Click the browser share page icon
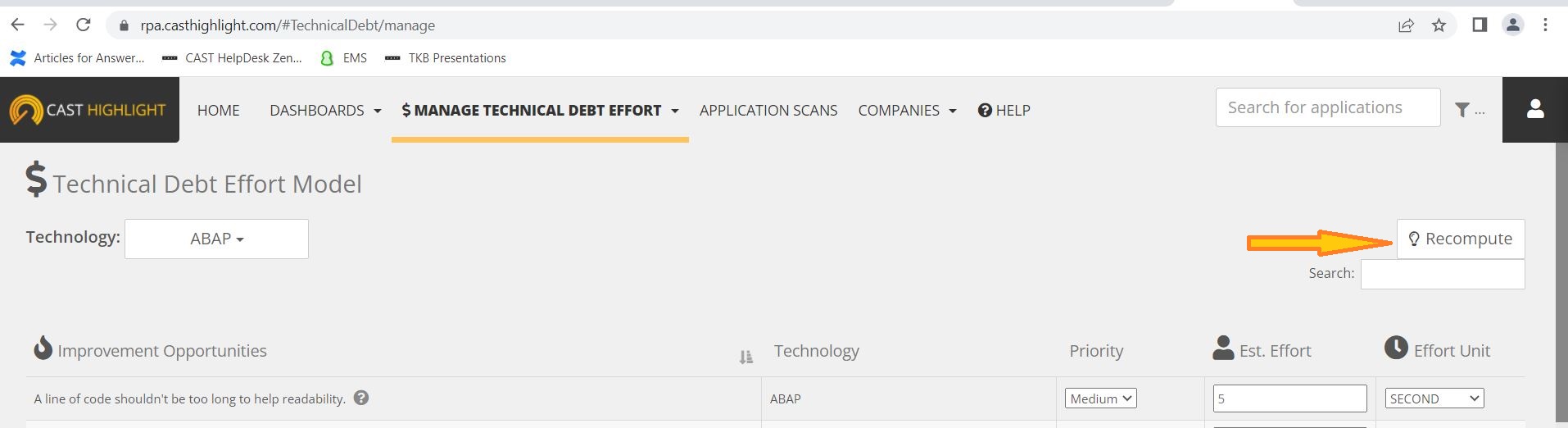Screen dimensions: 1568x428 coord(1406,25)
